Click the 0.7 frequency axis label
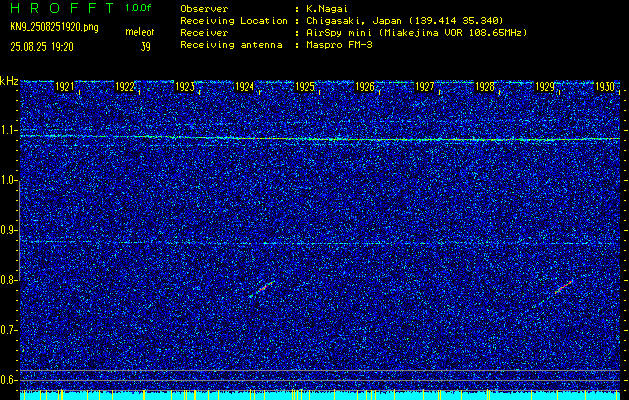 [8, 330]
